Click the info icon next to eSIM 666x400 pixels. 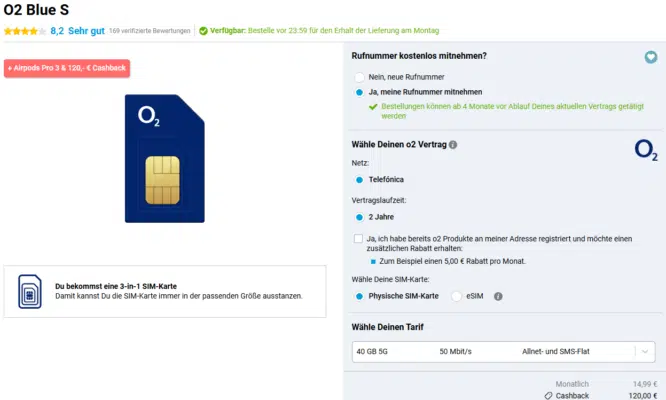coord(498,296)
